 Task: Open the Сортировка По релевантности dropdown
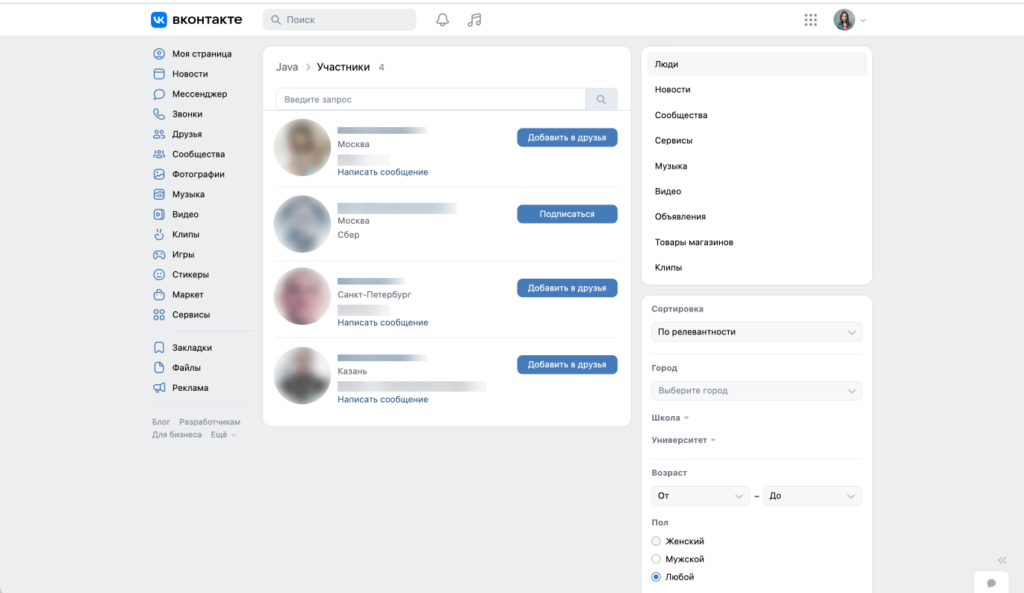(756, 332)
